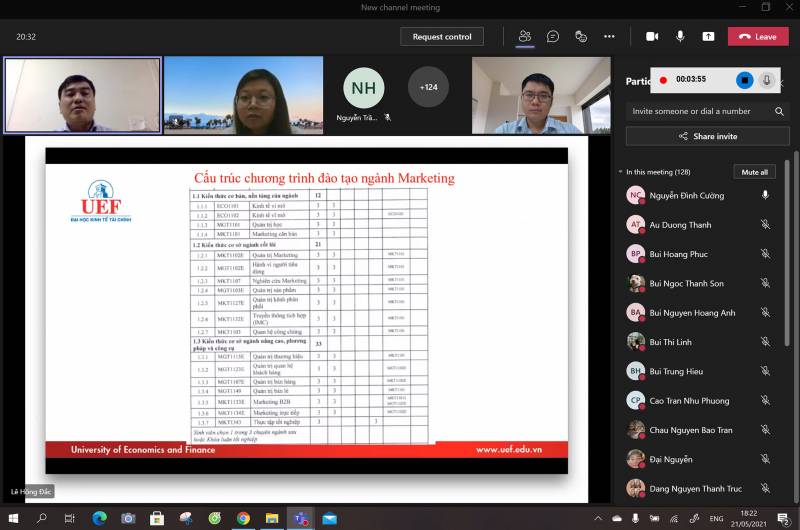
Task: Click the NH participant avatar
Action: pos(363,87)
